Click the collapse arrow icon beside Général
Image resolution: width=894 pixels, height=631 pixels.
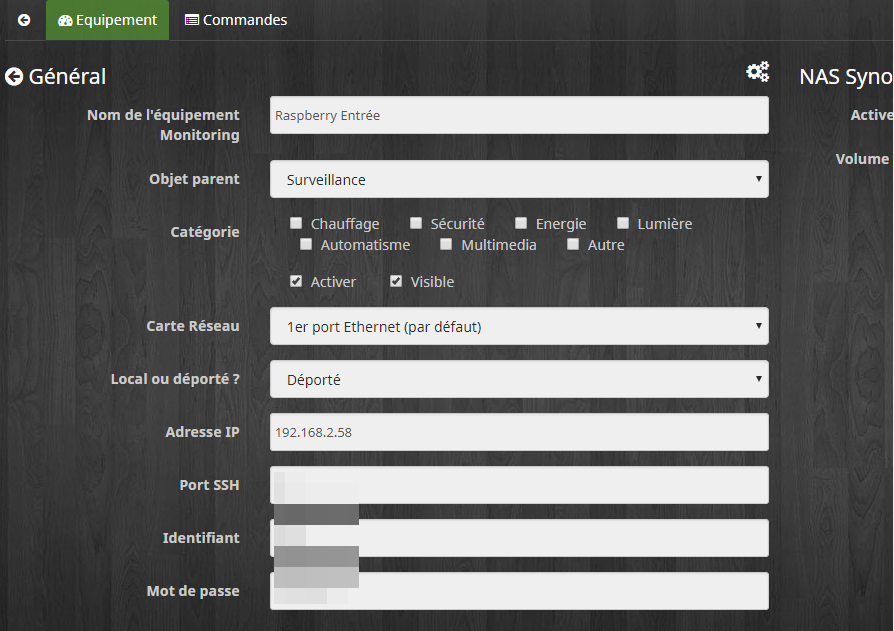pyautogui.click(x=14, y=77)
